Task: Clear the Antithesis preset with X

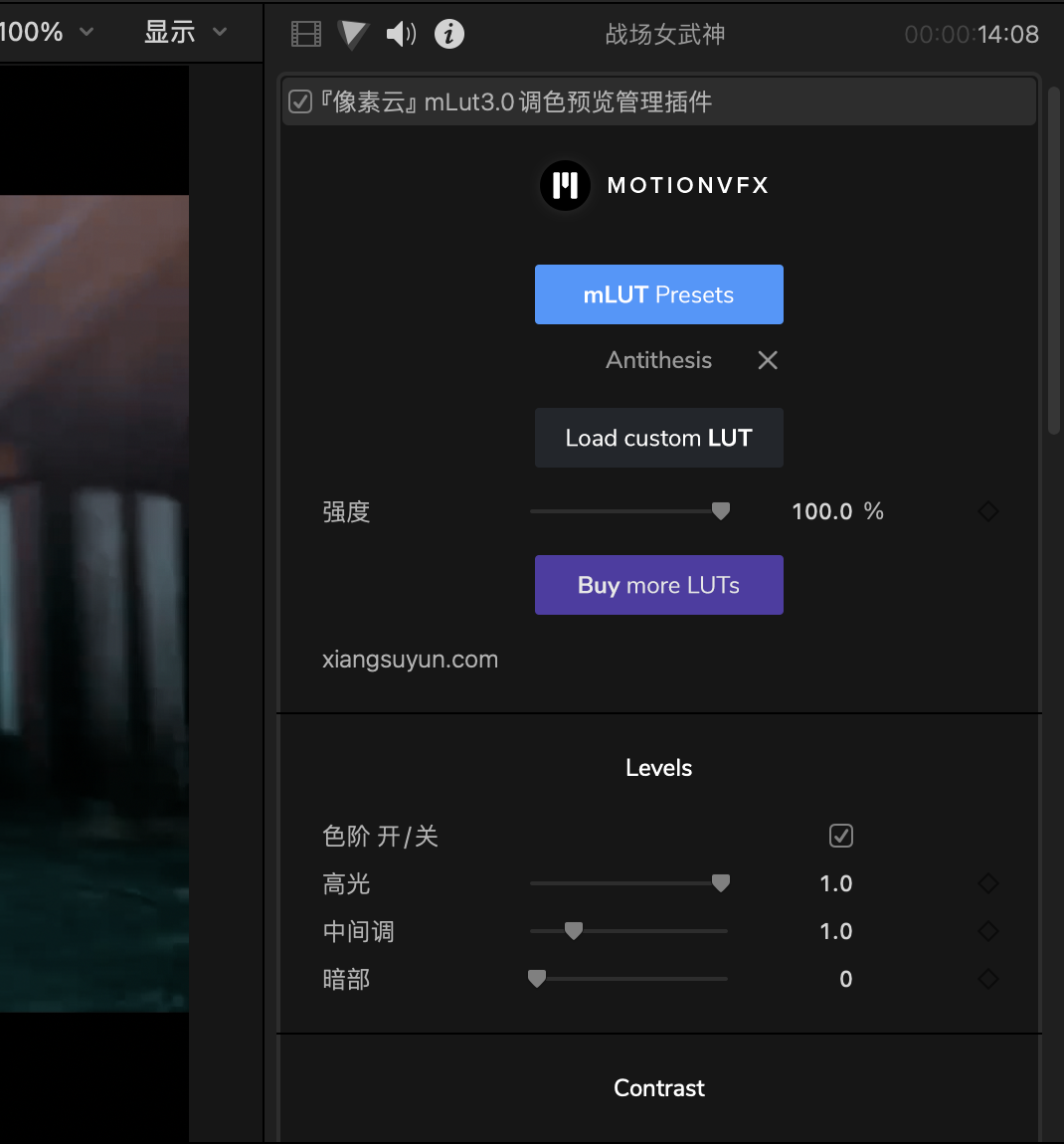Action: [x=768, y=360]
